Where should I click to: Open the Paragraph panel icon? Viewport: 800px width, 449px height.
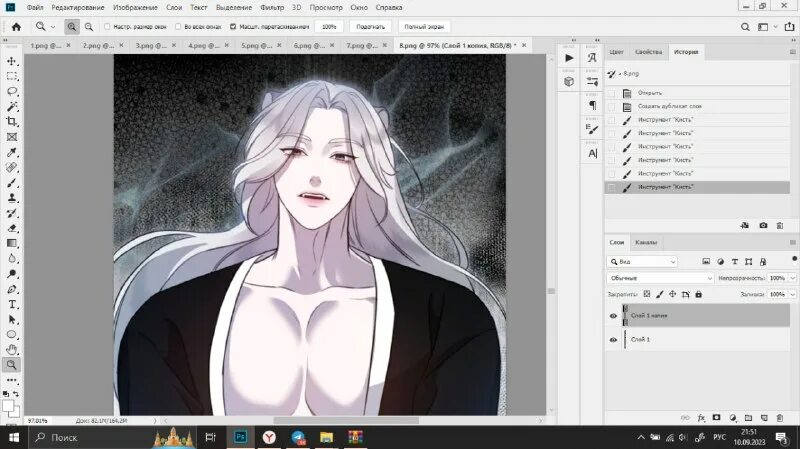tap(592, 105)
